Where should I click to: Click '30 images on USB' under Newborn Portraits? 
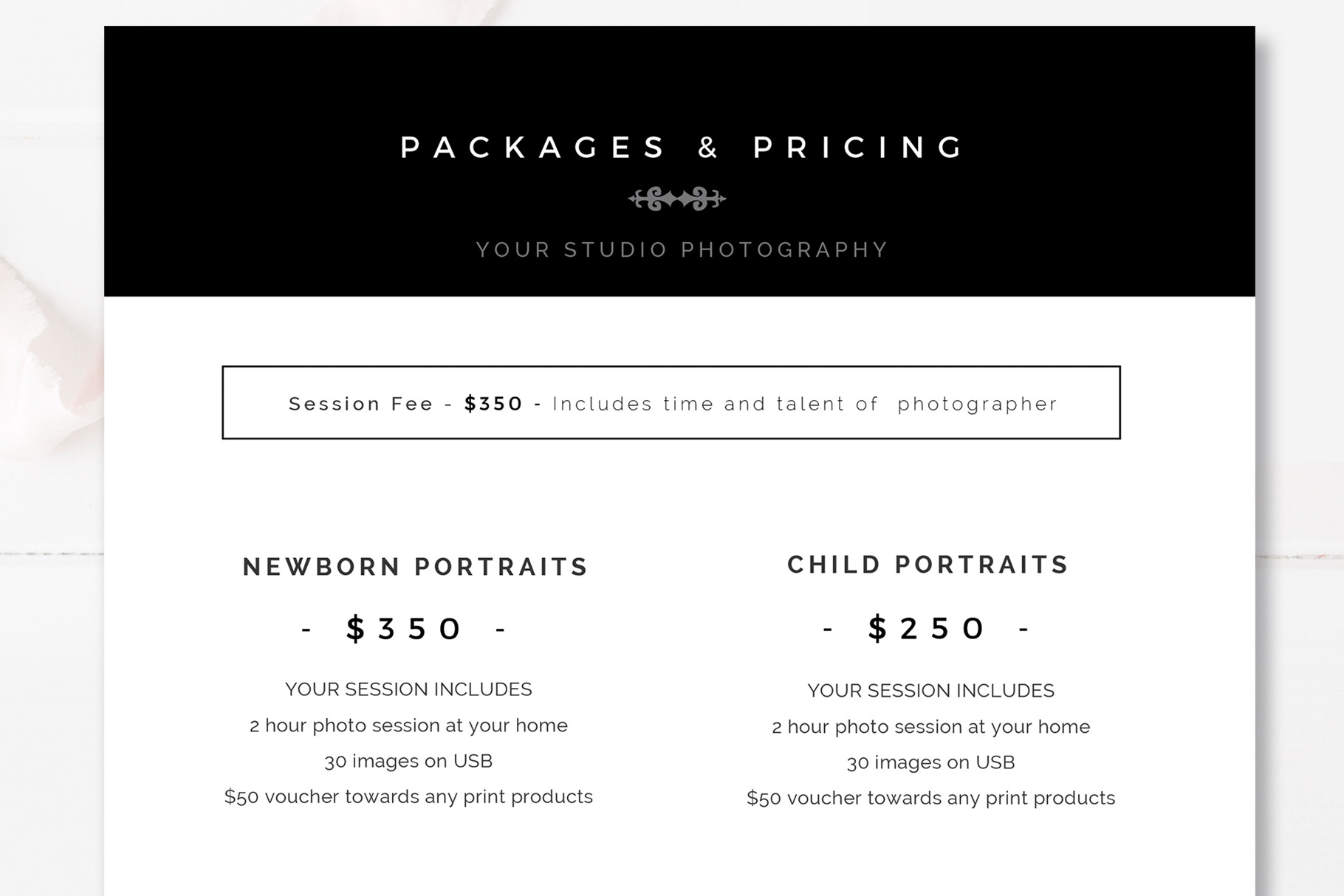[x=408, y=761]
